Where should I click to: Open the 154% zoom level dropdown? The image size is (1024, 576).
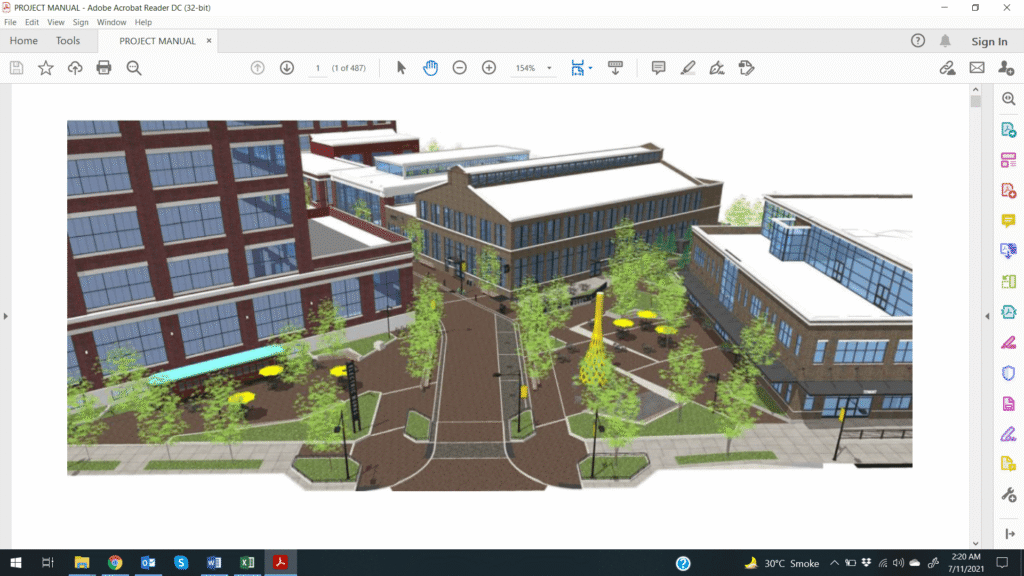(533, 68)
